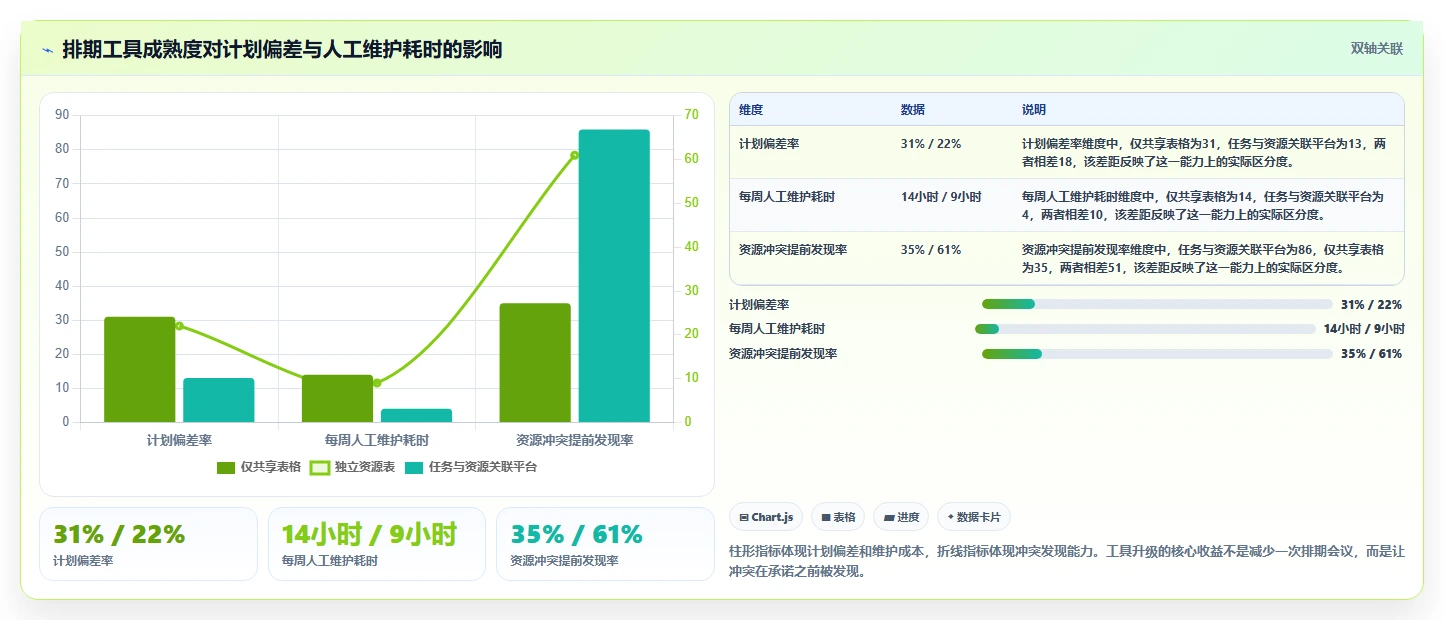Click the paragraph starting 柱形指标体现计划偏差
This screenshot has height=620, width=1444.
(1068, 562)
